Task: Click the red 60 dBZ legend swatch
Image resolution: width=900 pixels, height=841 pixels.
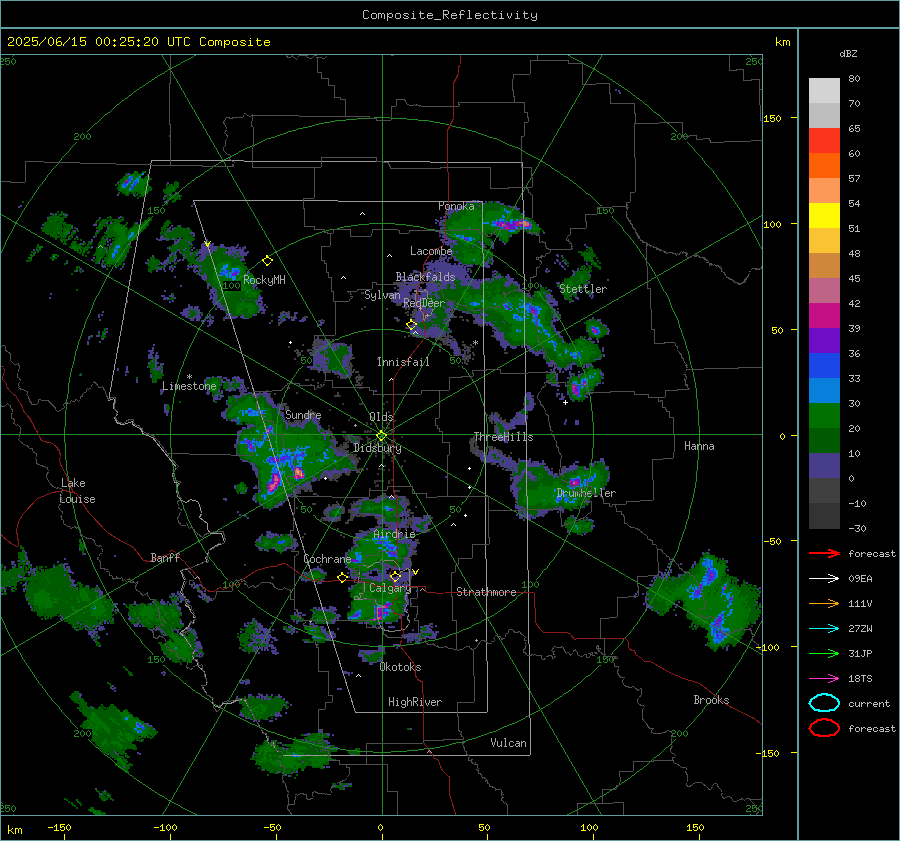Action: pyautogui.click(x=824, y=140)
